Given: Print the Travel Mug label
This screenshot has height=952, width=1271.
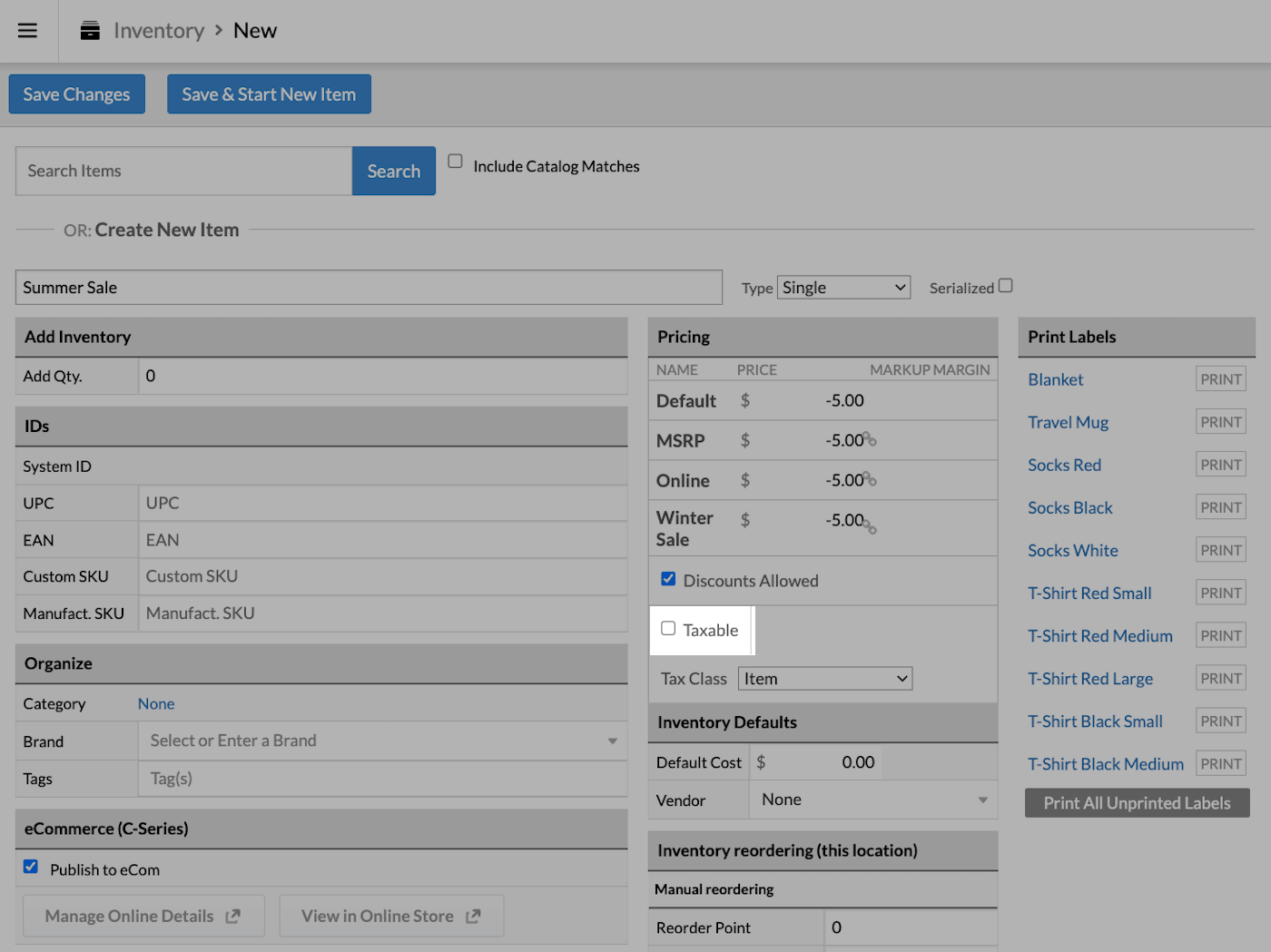Looking at the screenshot, I should pos(1221,422).
